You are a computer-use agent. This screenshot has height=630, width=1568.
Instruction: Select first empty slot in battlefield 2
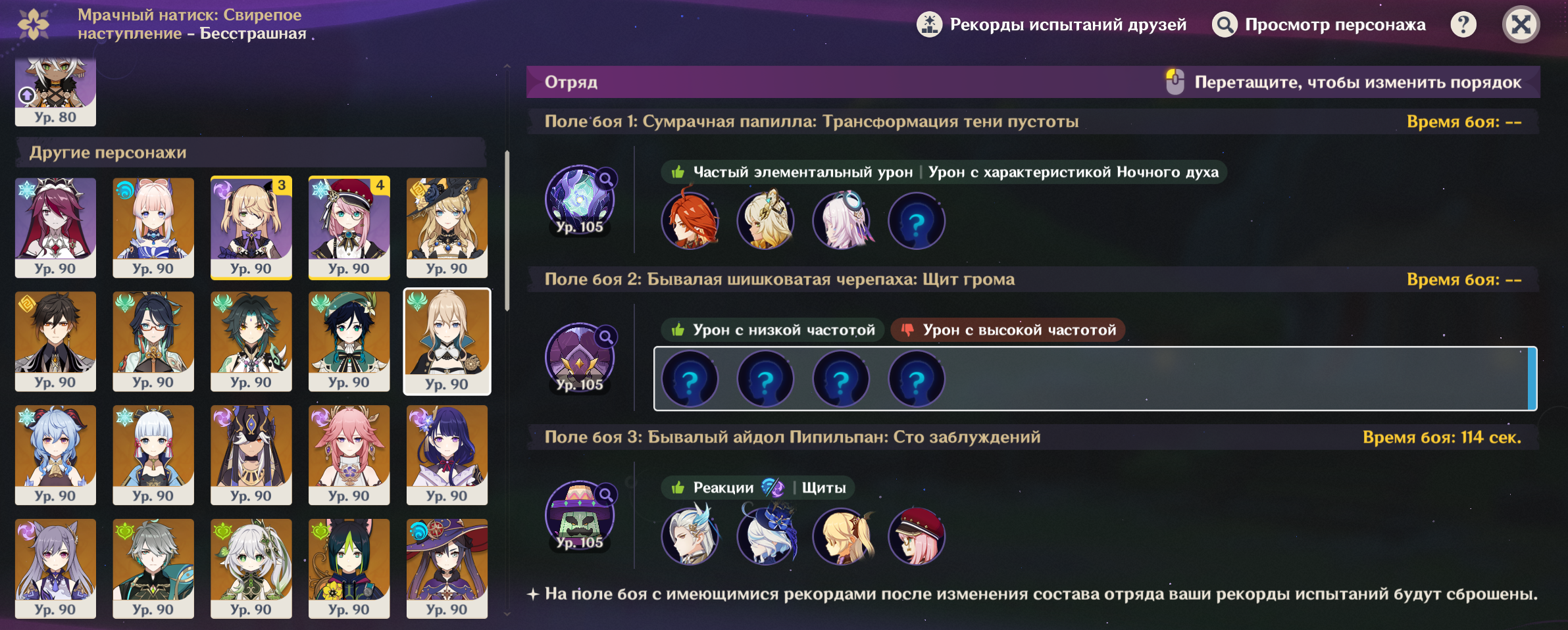click(690, 379)
